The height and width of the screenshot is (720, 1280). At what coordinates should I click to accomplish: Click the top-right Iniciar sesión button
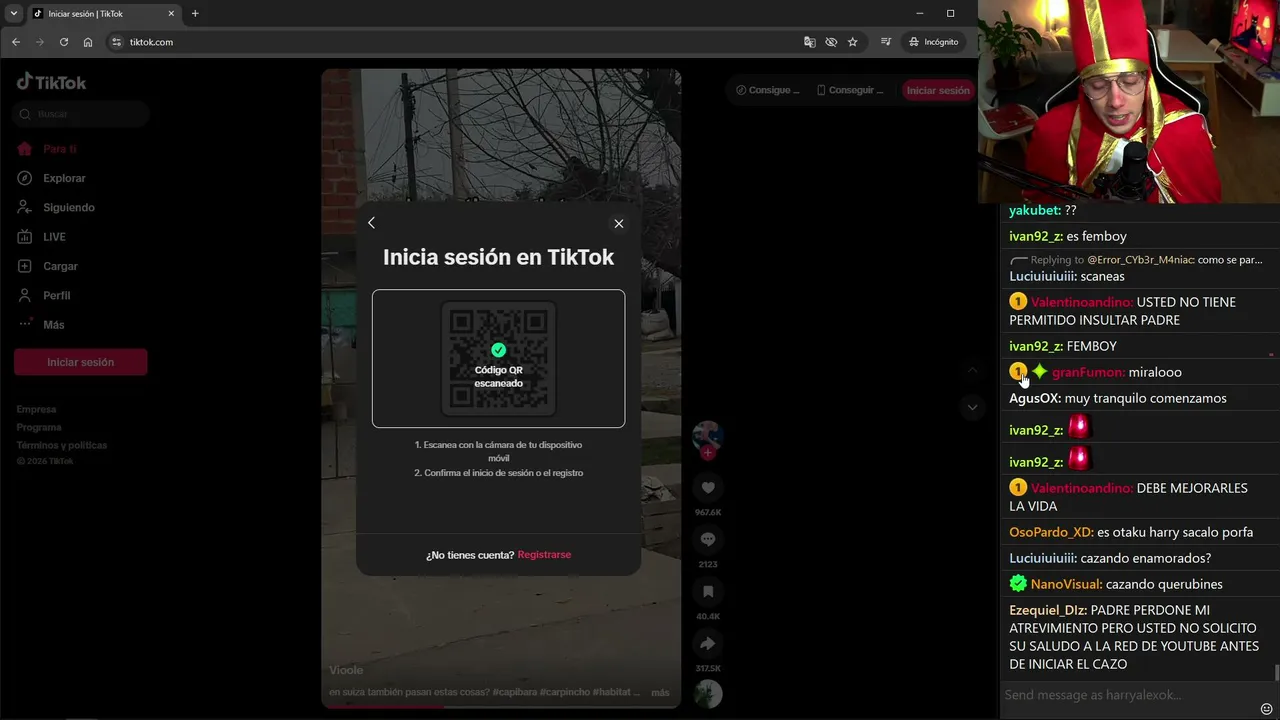point(938,90)
